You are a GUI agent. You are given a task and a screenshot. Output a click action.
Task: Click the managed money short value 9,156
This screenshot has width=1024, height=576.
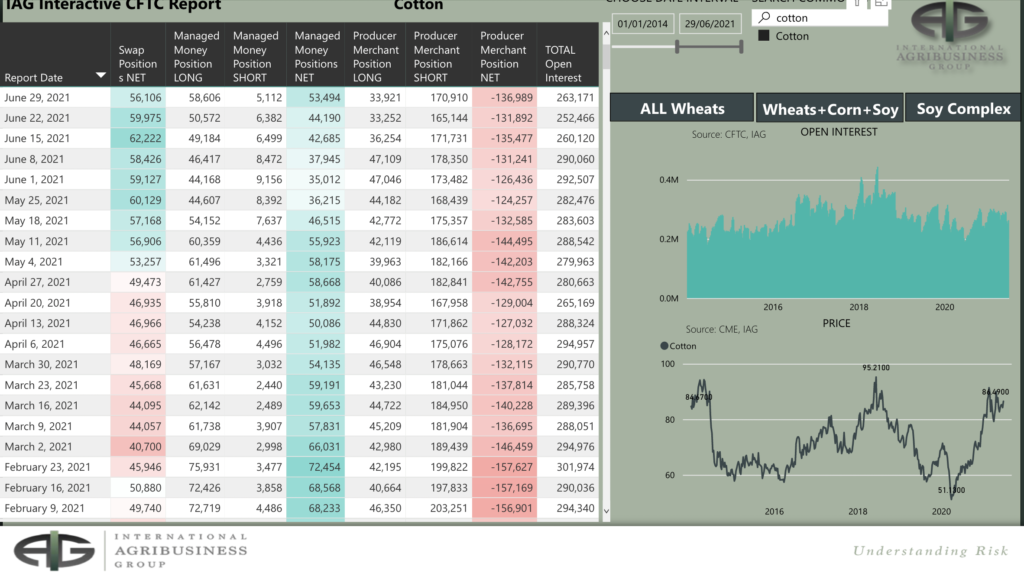(x=269, y=180)
